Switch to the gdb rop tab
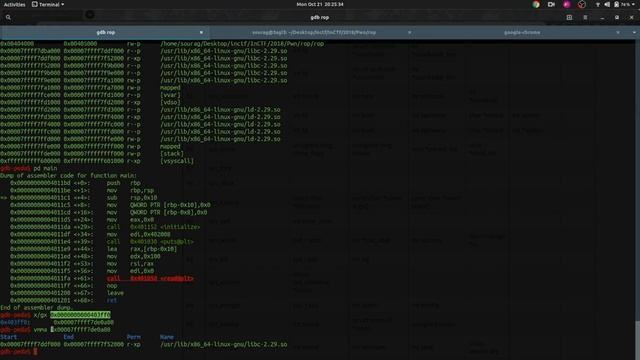 pos(105,32)
